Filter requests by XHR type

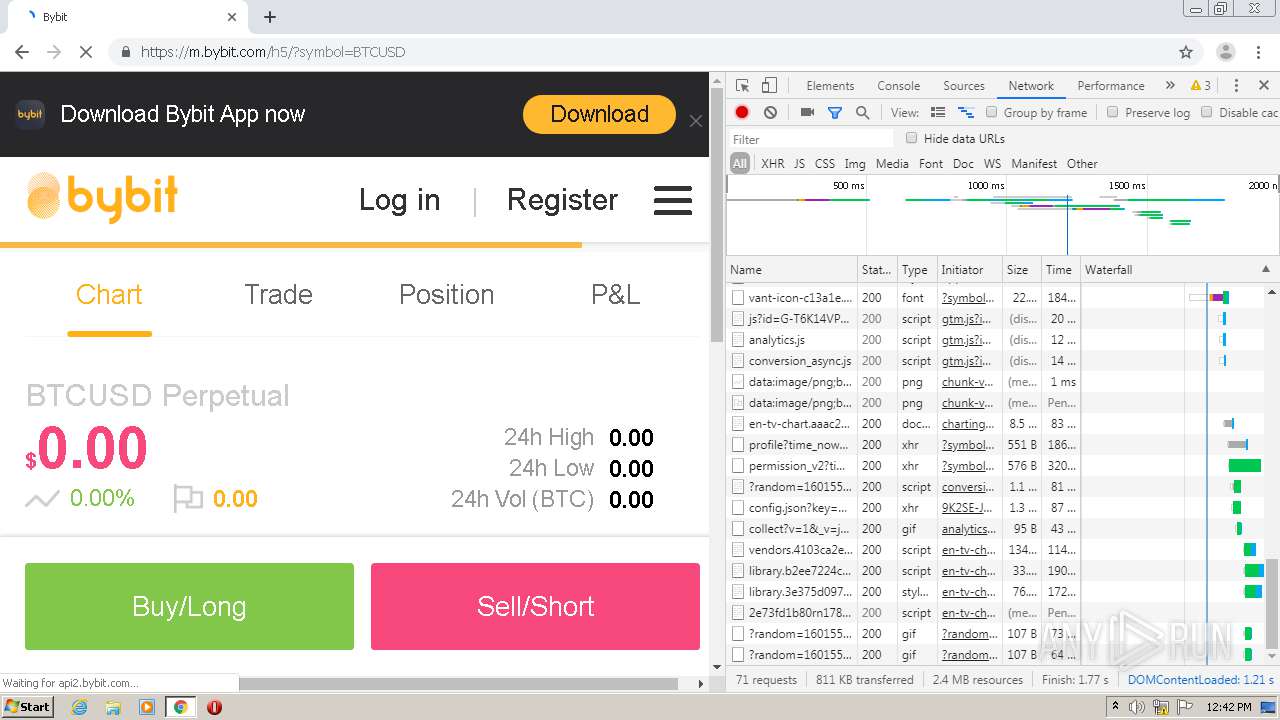coord(772,164)
